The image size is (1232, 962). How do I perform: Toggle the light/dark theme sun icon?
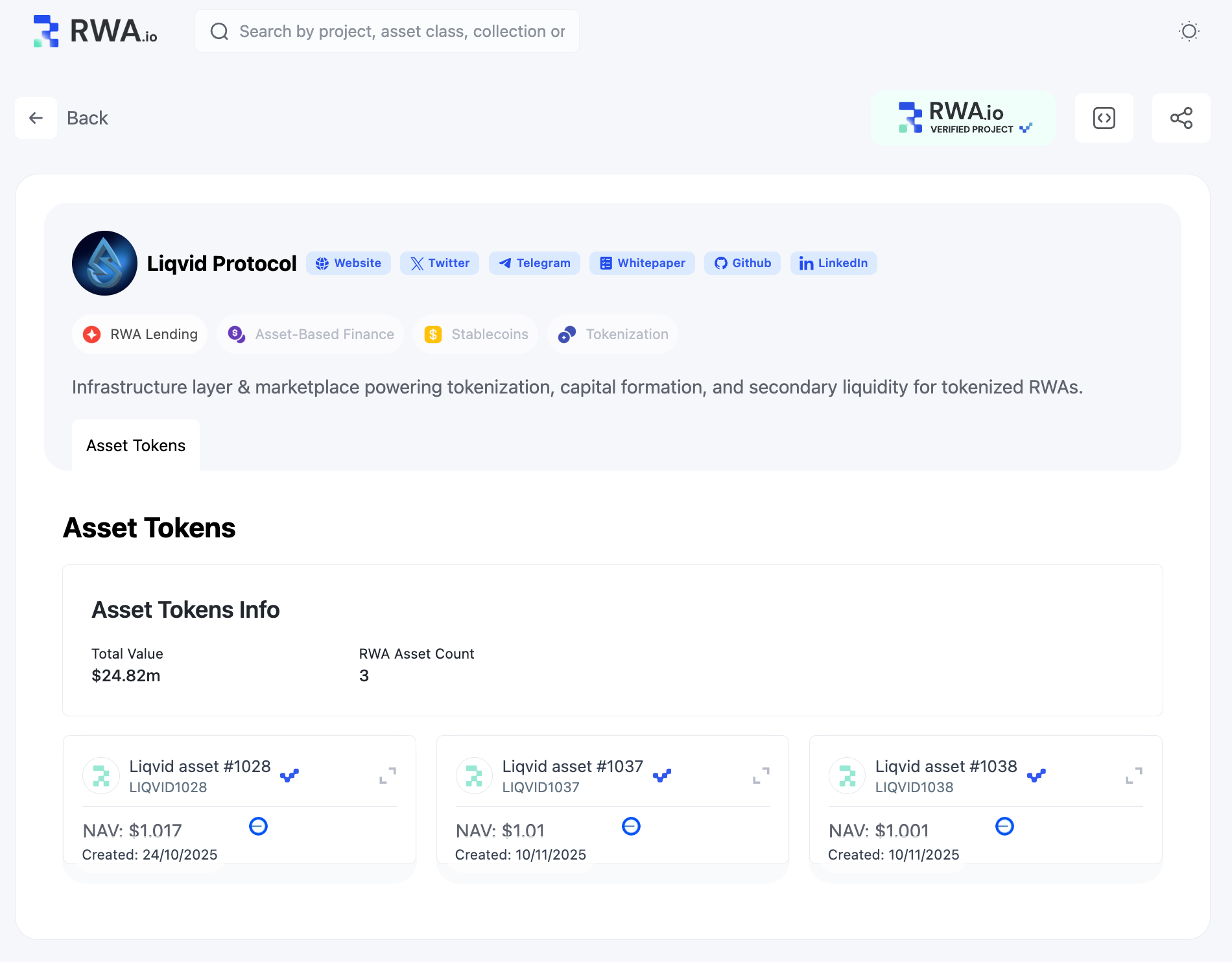(1189, 31)
